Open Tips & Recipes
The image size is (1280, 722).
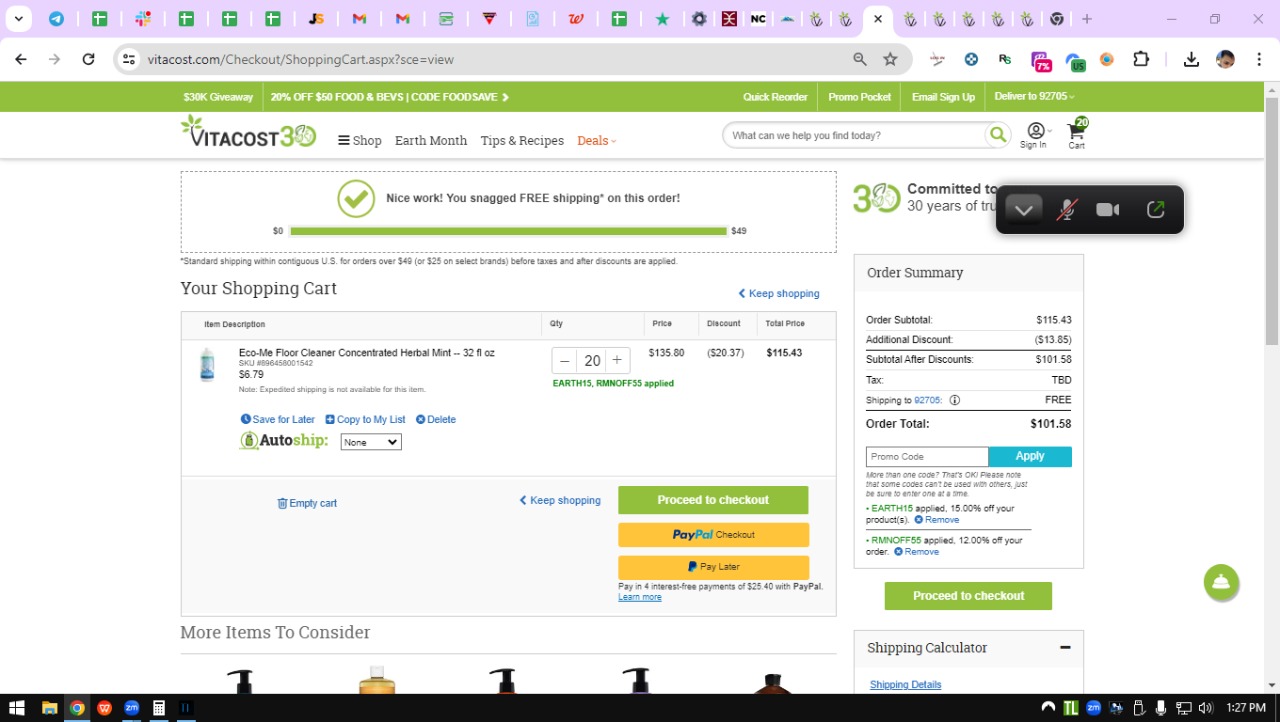click(522, 141)
